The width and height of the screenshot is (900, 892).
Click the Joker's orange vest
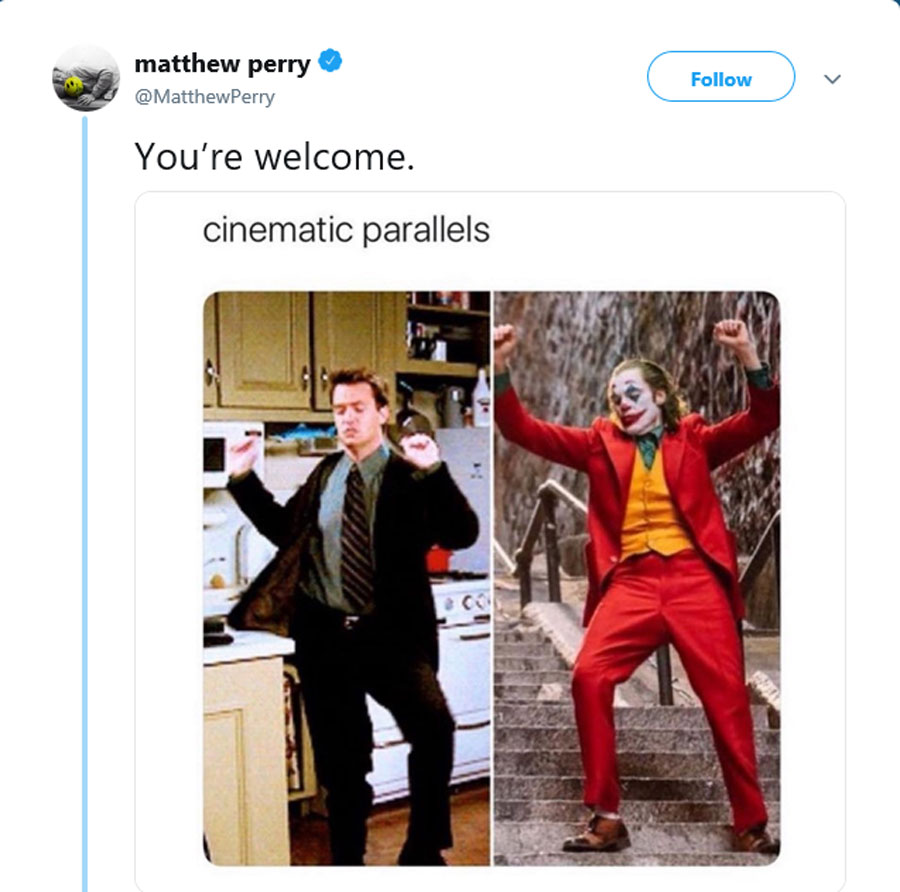(x=653, y=507)
